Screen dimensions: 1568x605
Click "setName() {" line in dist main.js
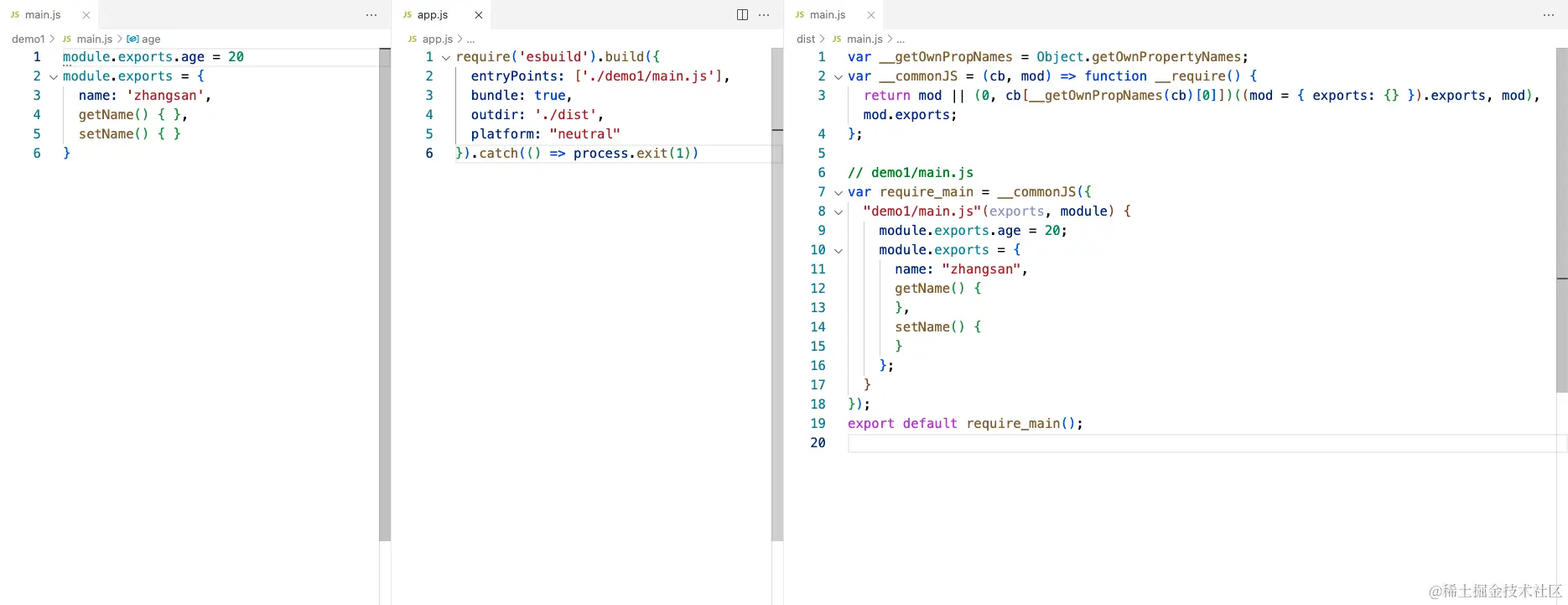point(938,327)
